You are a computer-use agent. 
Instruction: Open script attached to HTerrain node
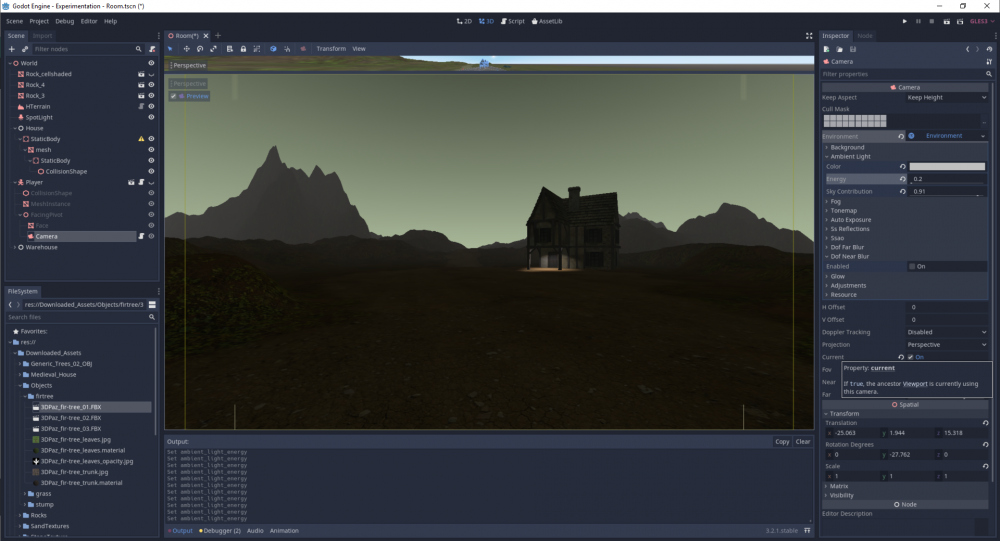(x=142, y=107)
